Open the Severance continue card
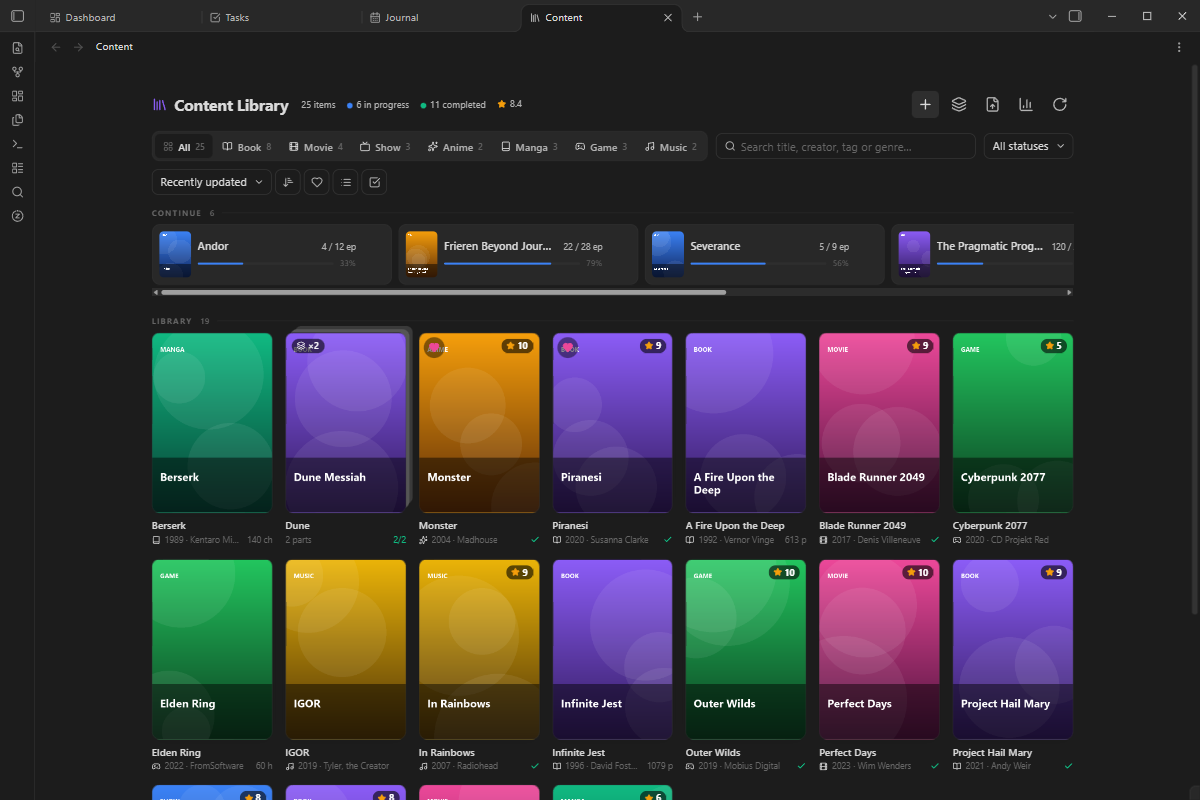1200x800 pixels. (765, 254)
